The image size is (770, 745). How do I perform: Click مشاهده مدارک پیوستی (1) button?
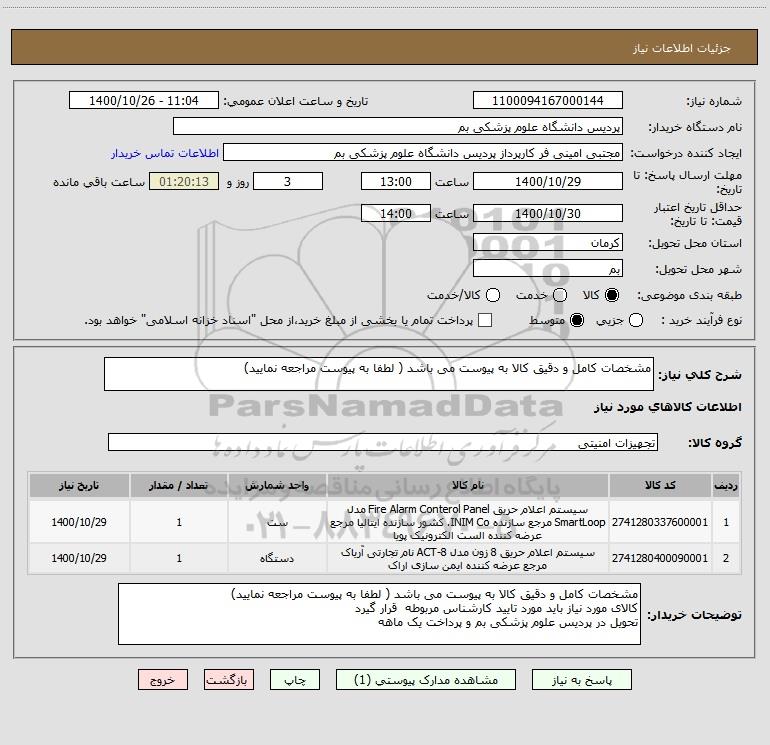tap(426, 680)
